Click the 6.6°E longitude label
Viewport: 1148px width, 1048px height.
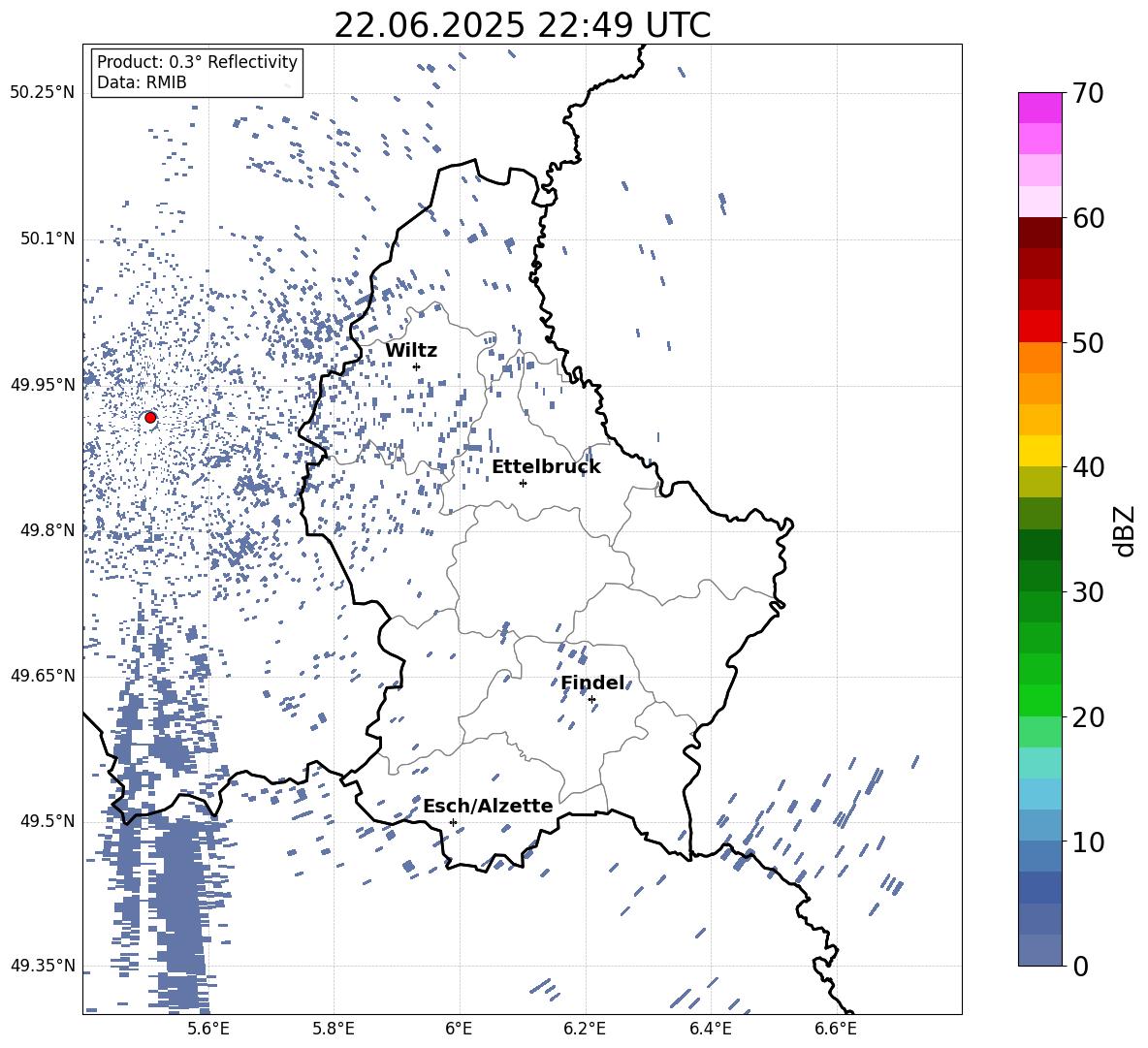pos(836,1029)
